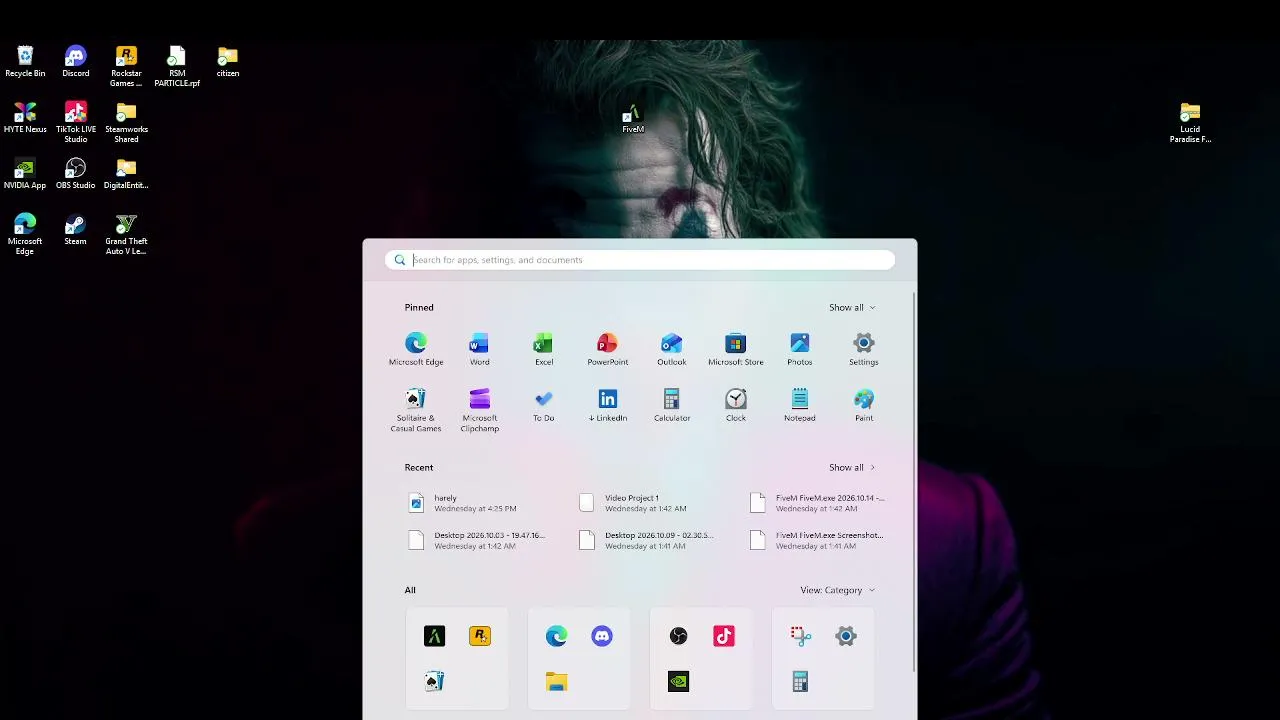Open NVIDIA icon in All apps section
This screenshot has height=720, width=1280.
(679, 682)
